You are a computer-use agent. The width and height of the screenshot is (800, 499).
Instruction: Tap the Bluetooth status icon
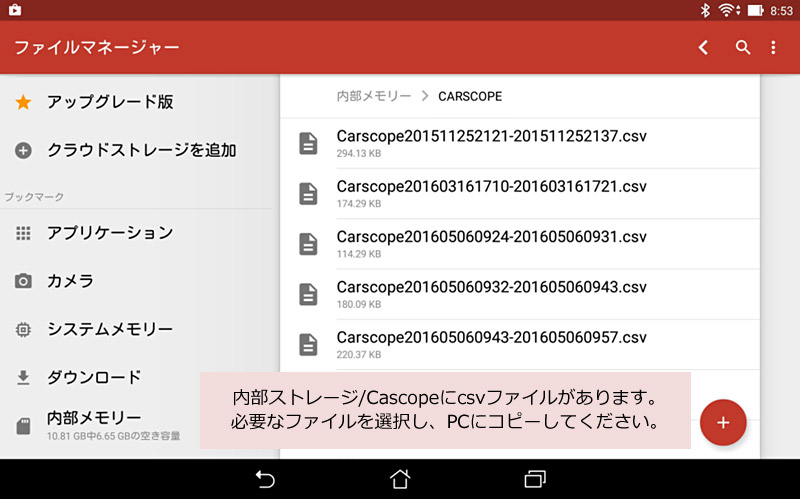pyautogui.click(x=705, y=10)
